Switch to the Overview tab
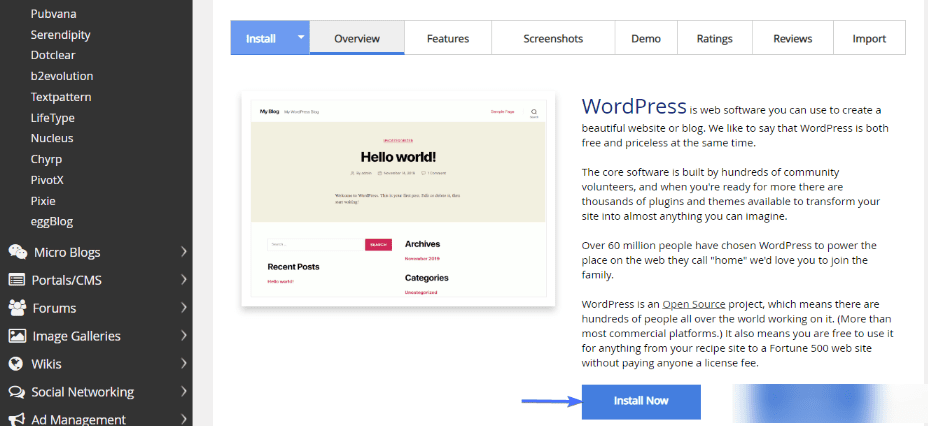This screenshot has width=928, height=431. (x=357, y=38)
